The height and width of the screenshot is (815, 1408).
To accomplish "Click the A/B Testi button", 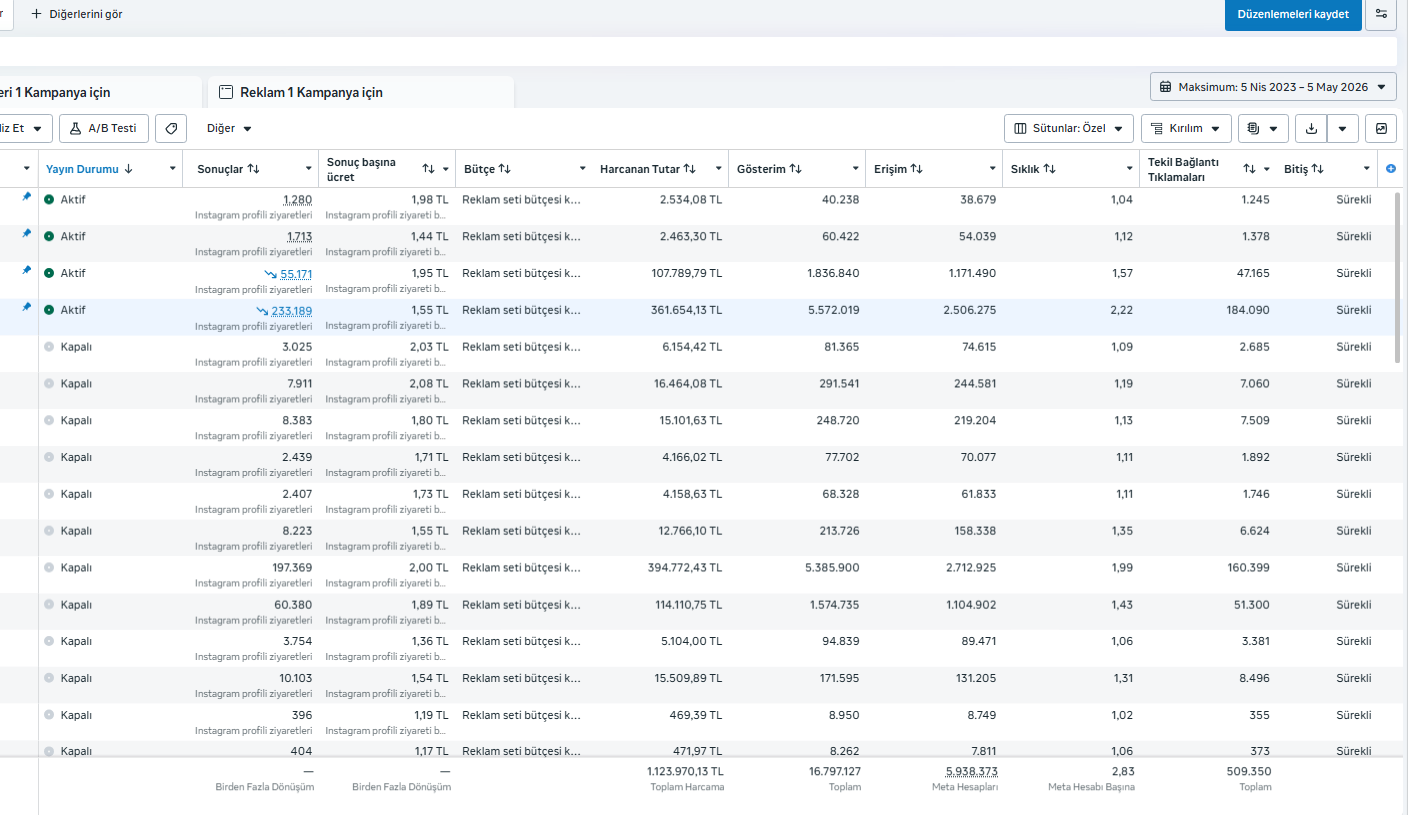I will click(x=104, y=128).
